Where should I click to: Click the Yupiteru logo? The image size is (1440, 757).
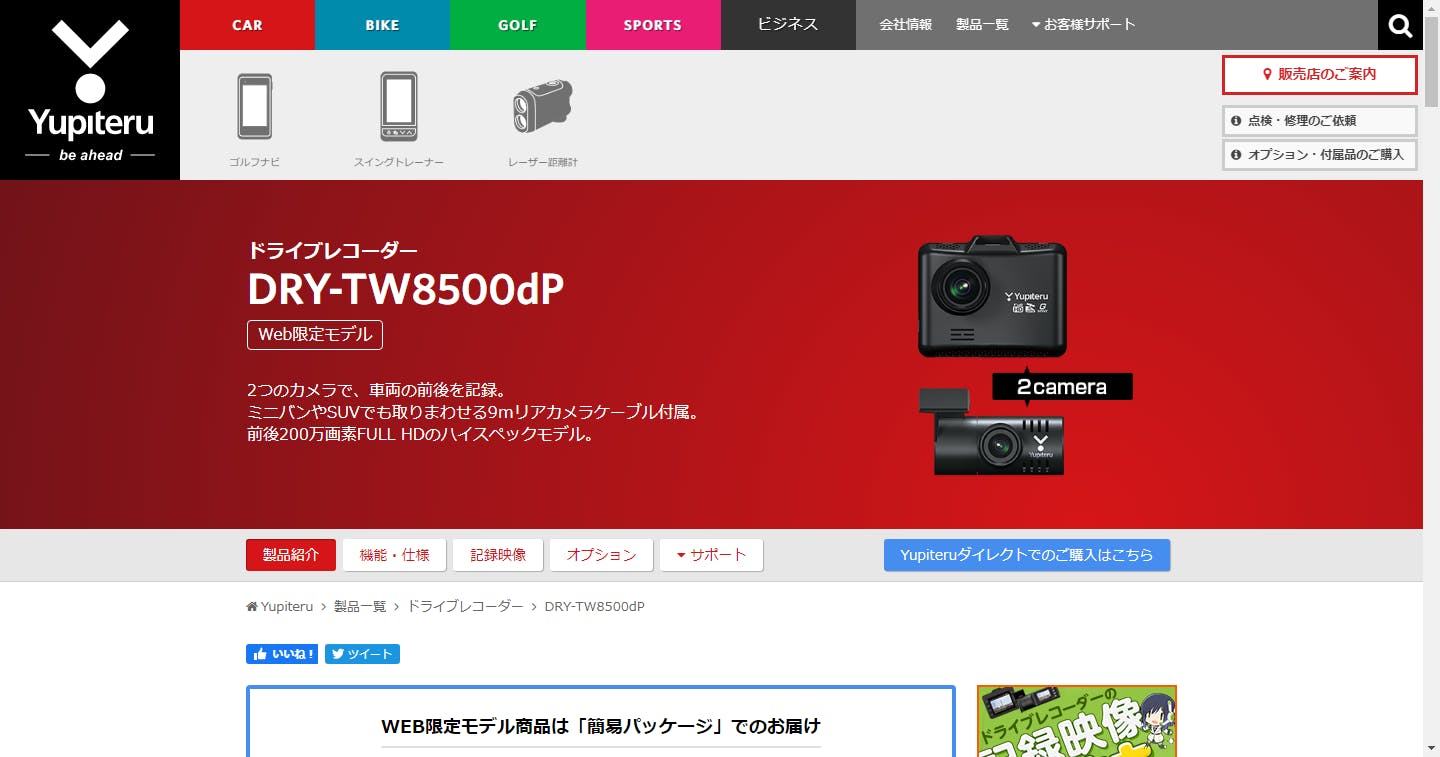(90, 90)
